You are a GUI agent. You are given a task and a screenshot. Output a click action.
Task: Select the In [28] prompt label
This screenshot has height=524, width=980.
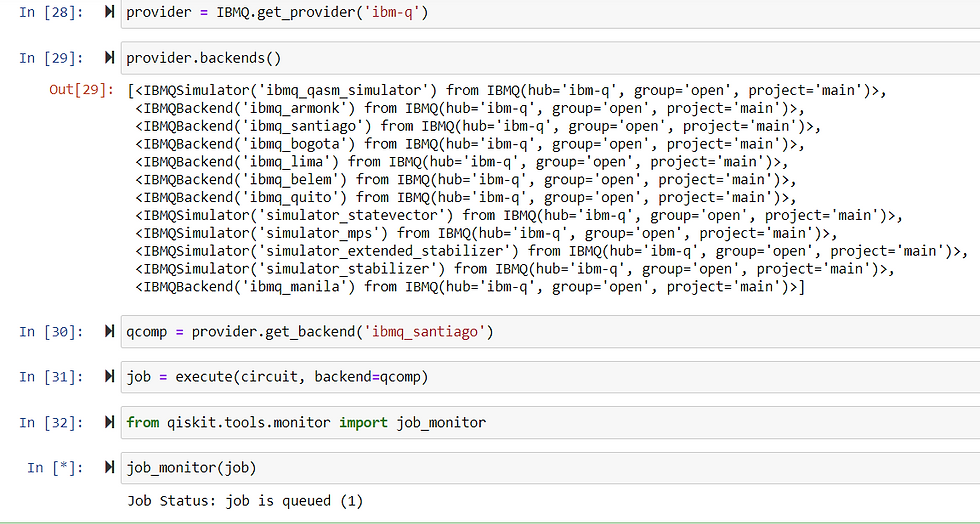(51, 13)
